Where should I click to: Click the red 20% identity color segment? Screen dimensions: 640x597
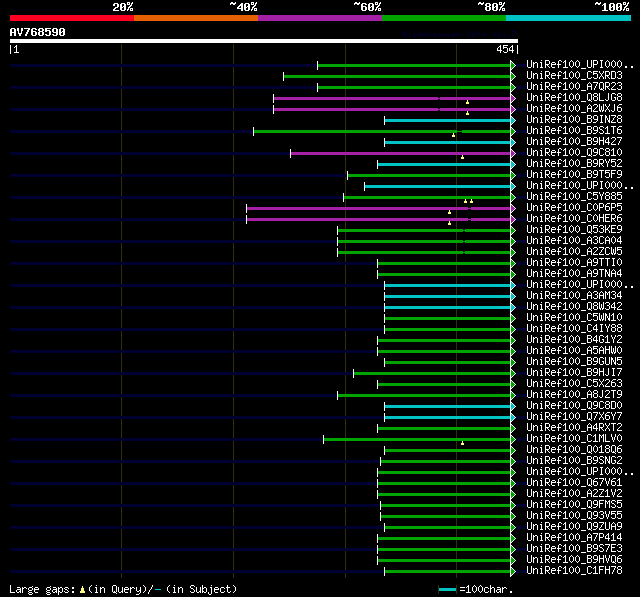pos(72,18)
